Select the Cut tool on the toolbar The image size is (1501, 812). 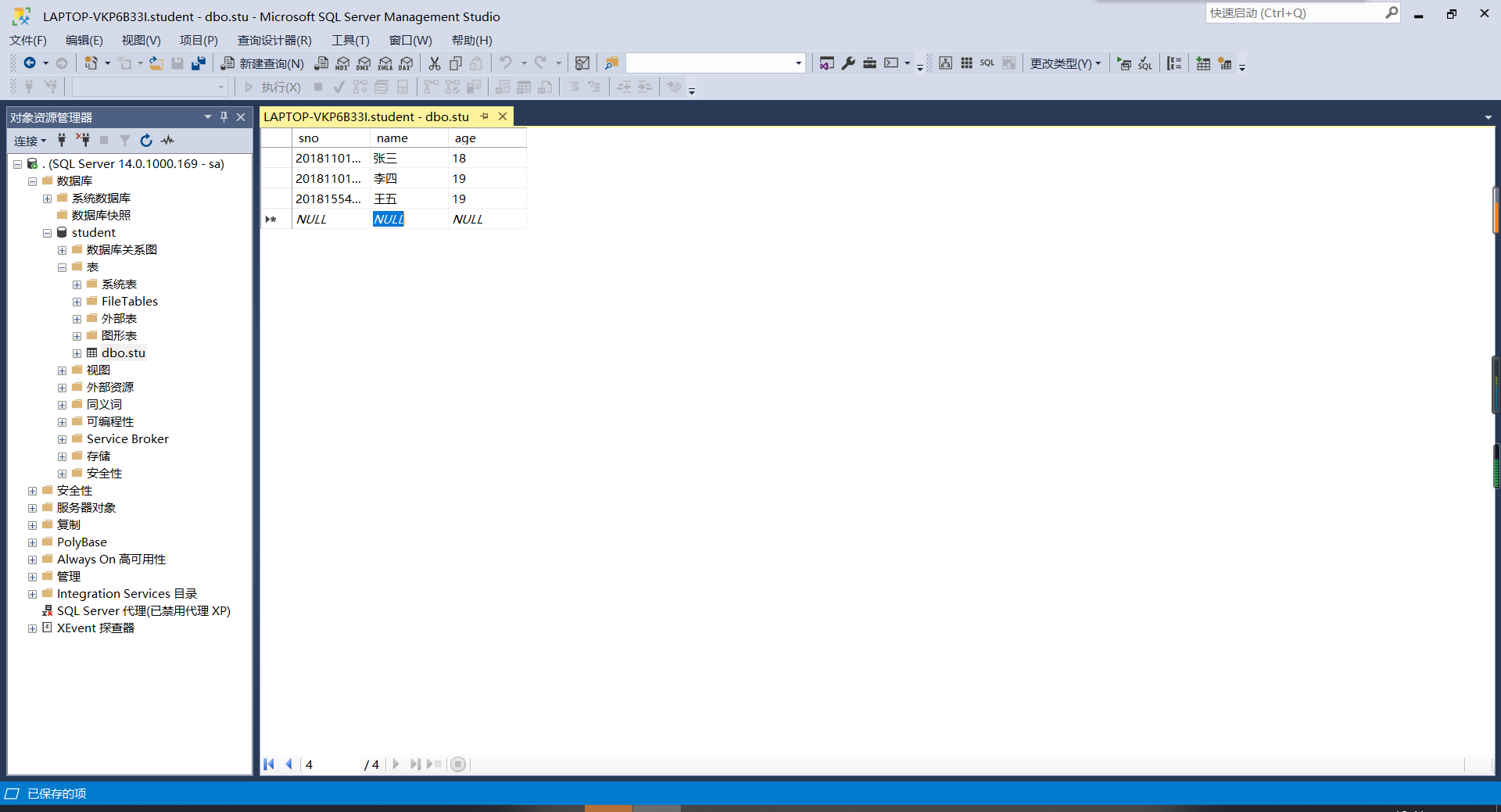click(x=434, y=63)
